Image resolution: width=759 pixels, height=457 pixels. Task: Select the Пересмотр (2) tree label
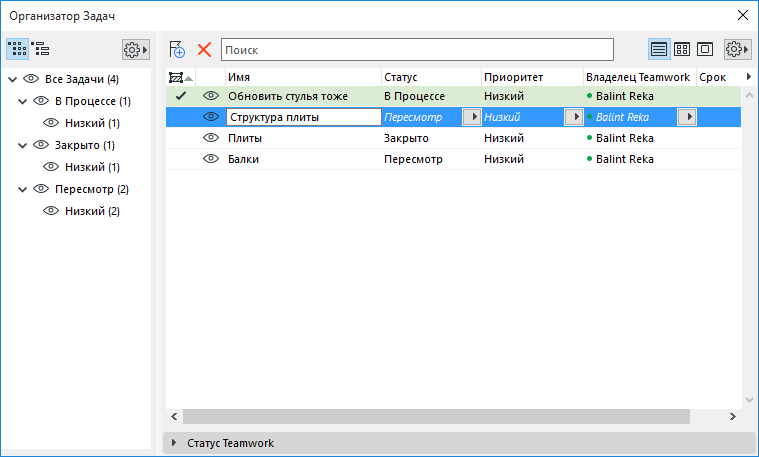point(91,189)
